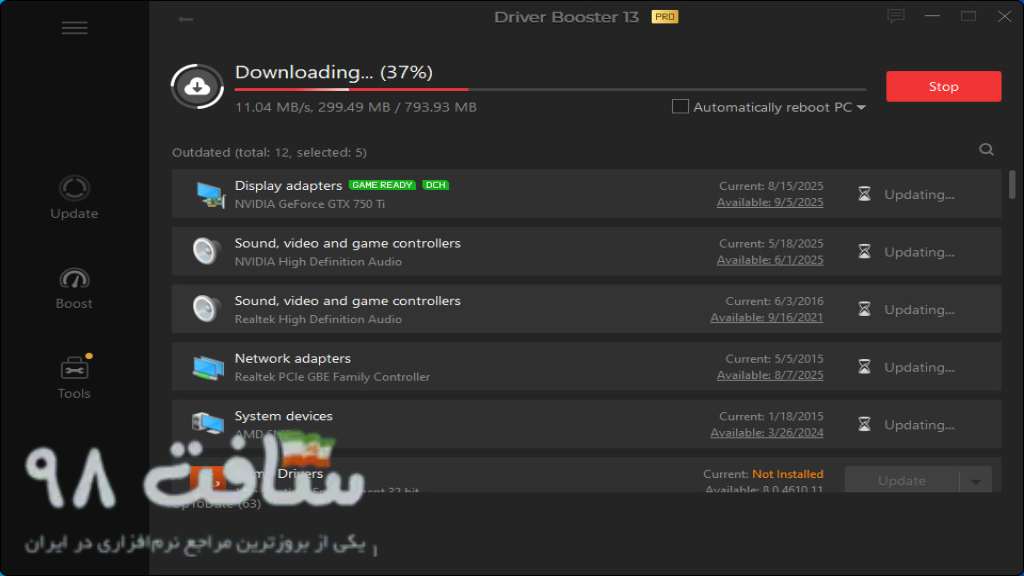The width and height of the screenshot is (1024, 576).
Task: Click the hourglass icon in Network adapters row
Action: (x=864, y=367)
